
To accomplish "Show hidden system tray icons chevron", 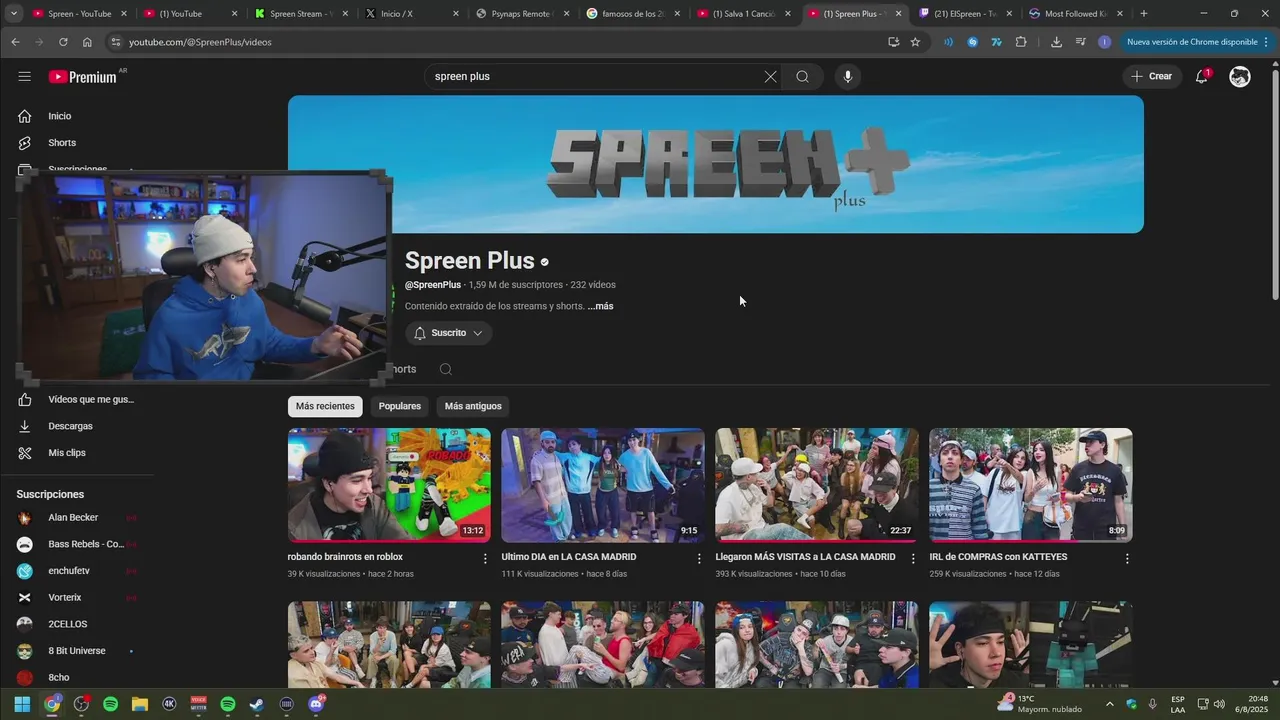I will coord(1109,704).
